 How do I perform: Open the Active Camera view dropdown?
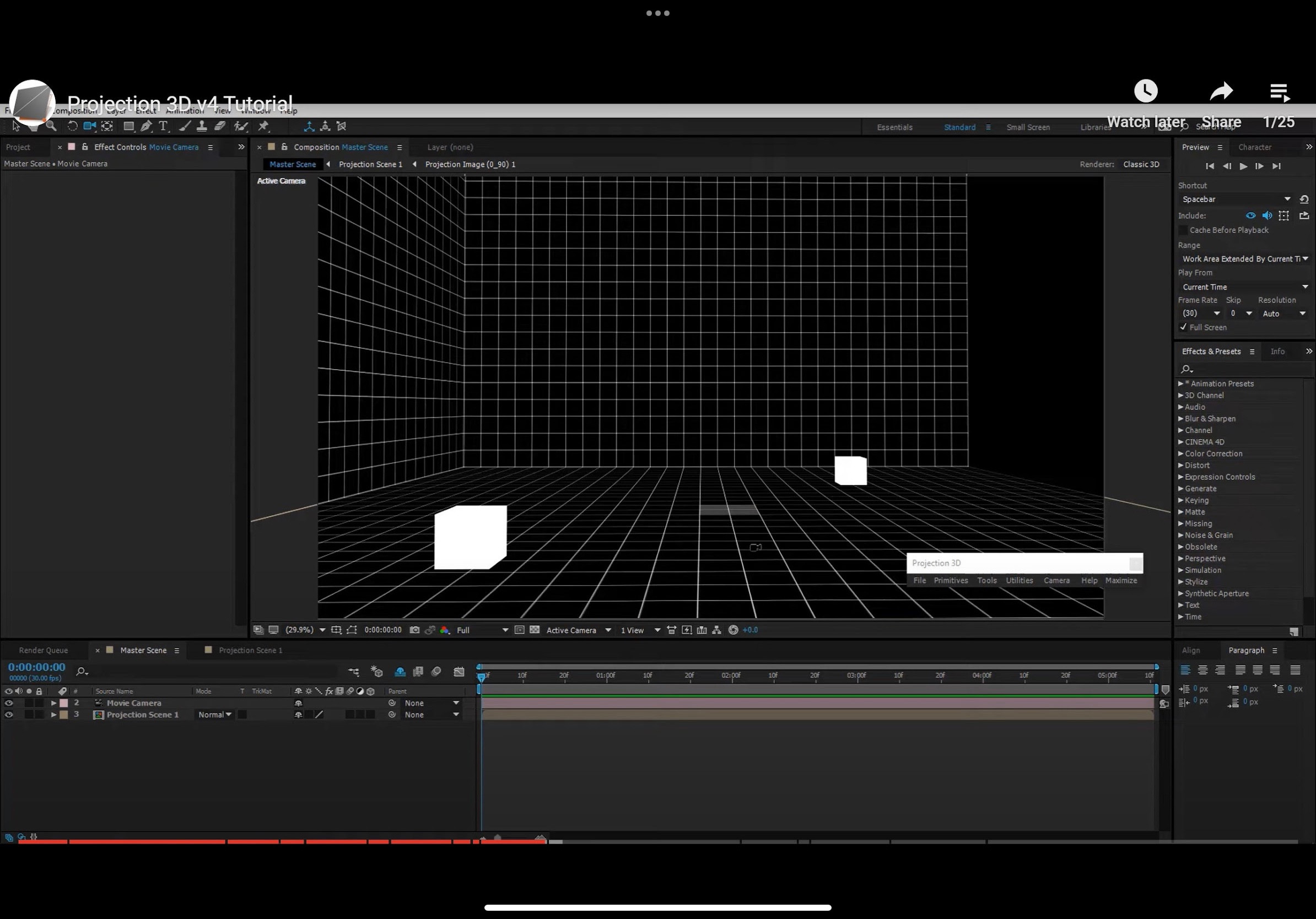click(x=579, y=630)
